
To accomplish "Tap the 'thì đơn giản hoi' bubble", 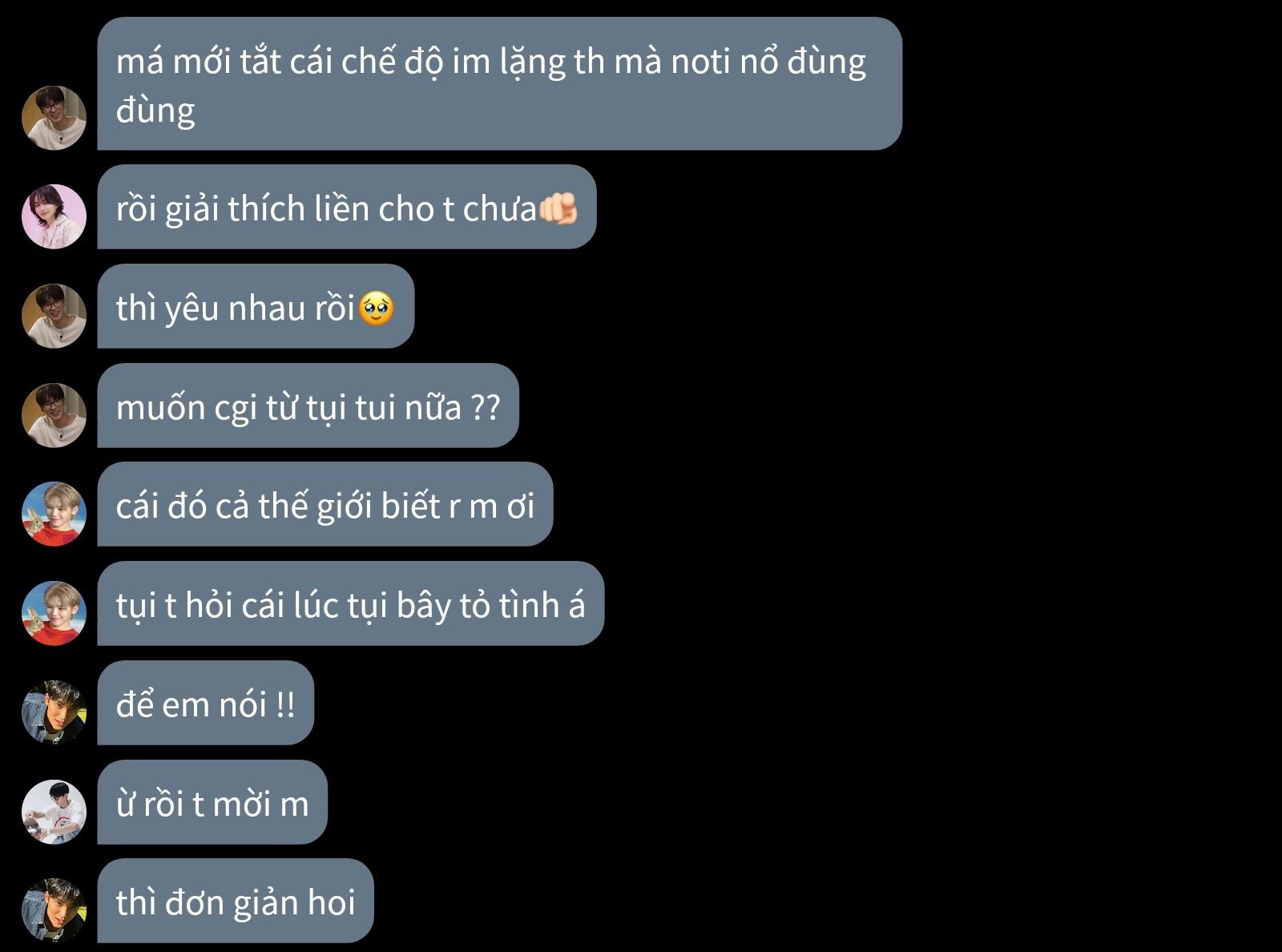I will click(236, 901).
